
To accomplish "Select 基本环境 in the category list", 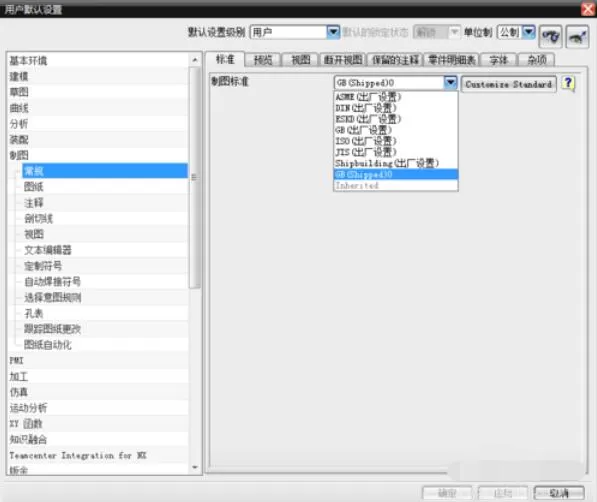I will [98, 61].
